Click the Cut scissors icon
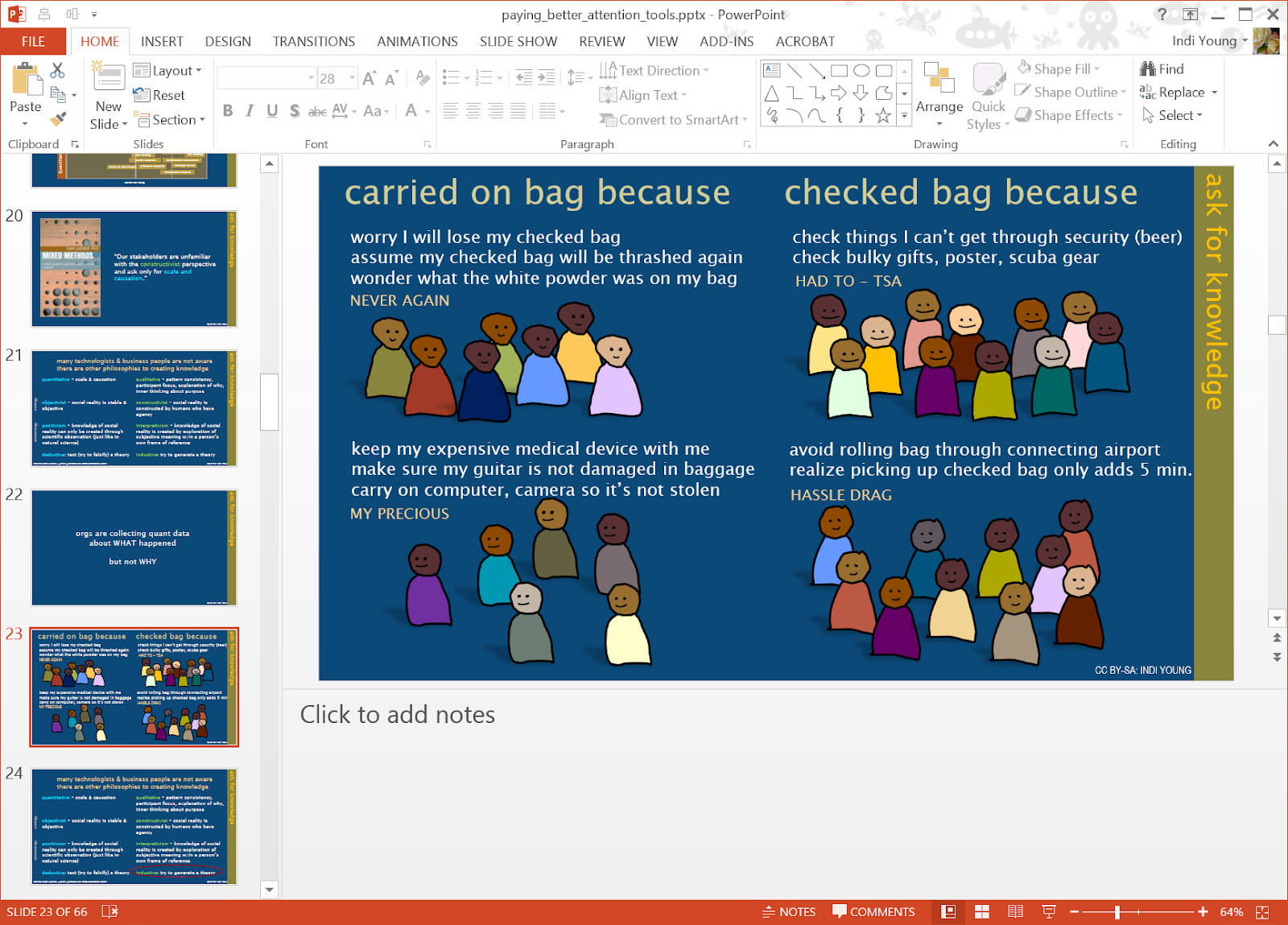 pyautogui.click(x=57, y=71)
